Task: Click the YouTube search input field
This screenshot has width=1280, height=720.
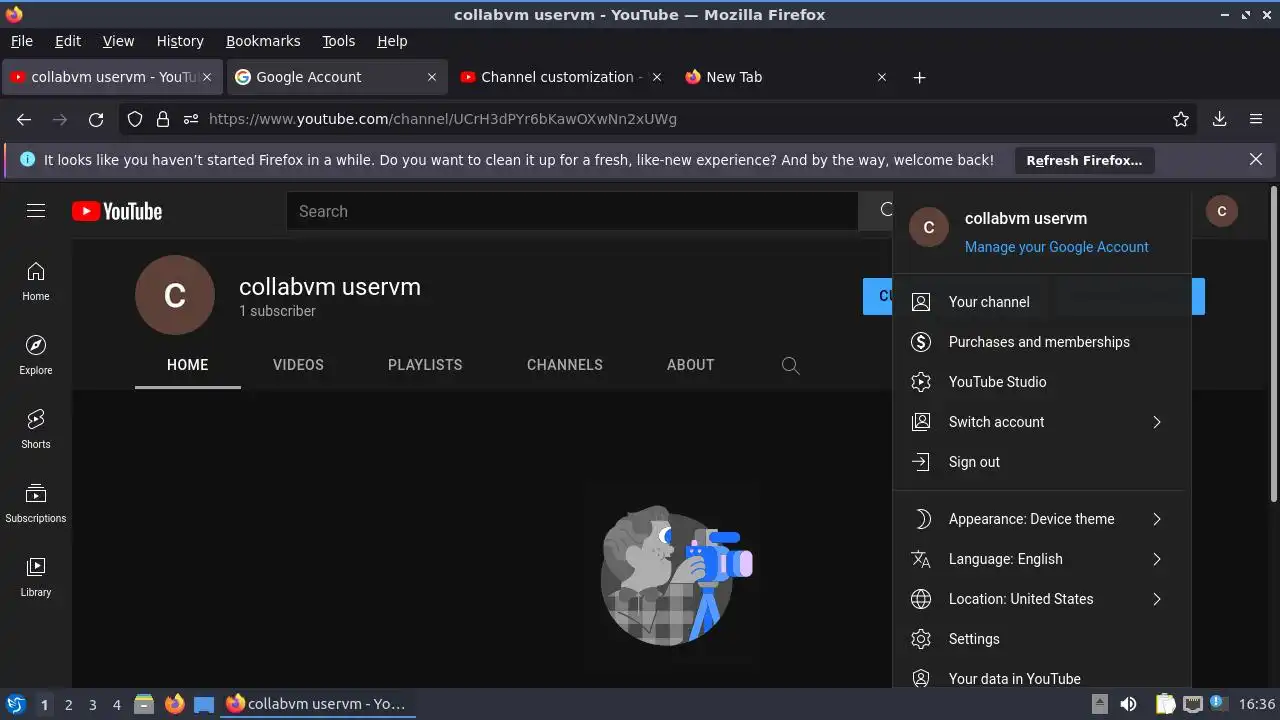Action: (x=572, y=211)
